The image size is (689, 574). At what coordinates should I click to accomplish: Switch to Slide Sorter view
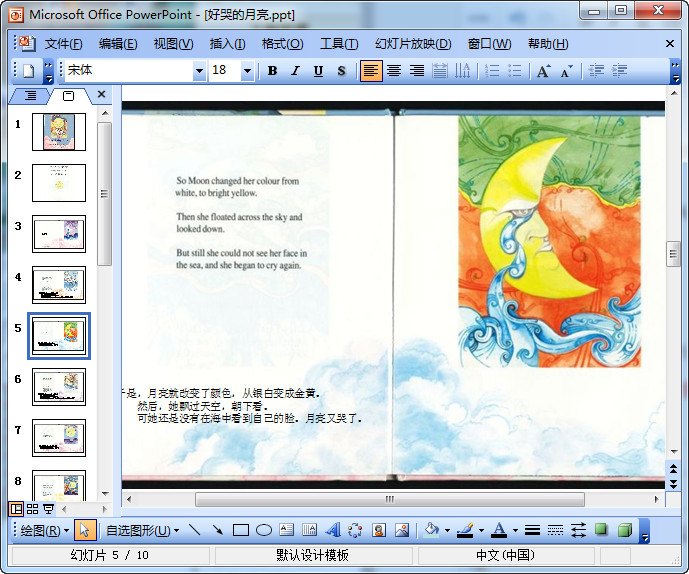click(x=33, y=509)
